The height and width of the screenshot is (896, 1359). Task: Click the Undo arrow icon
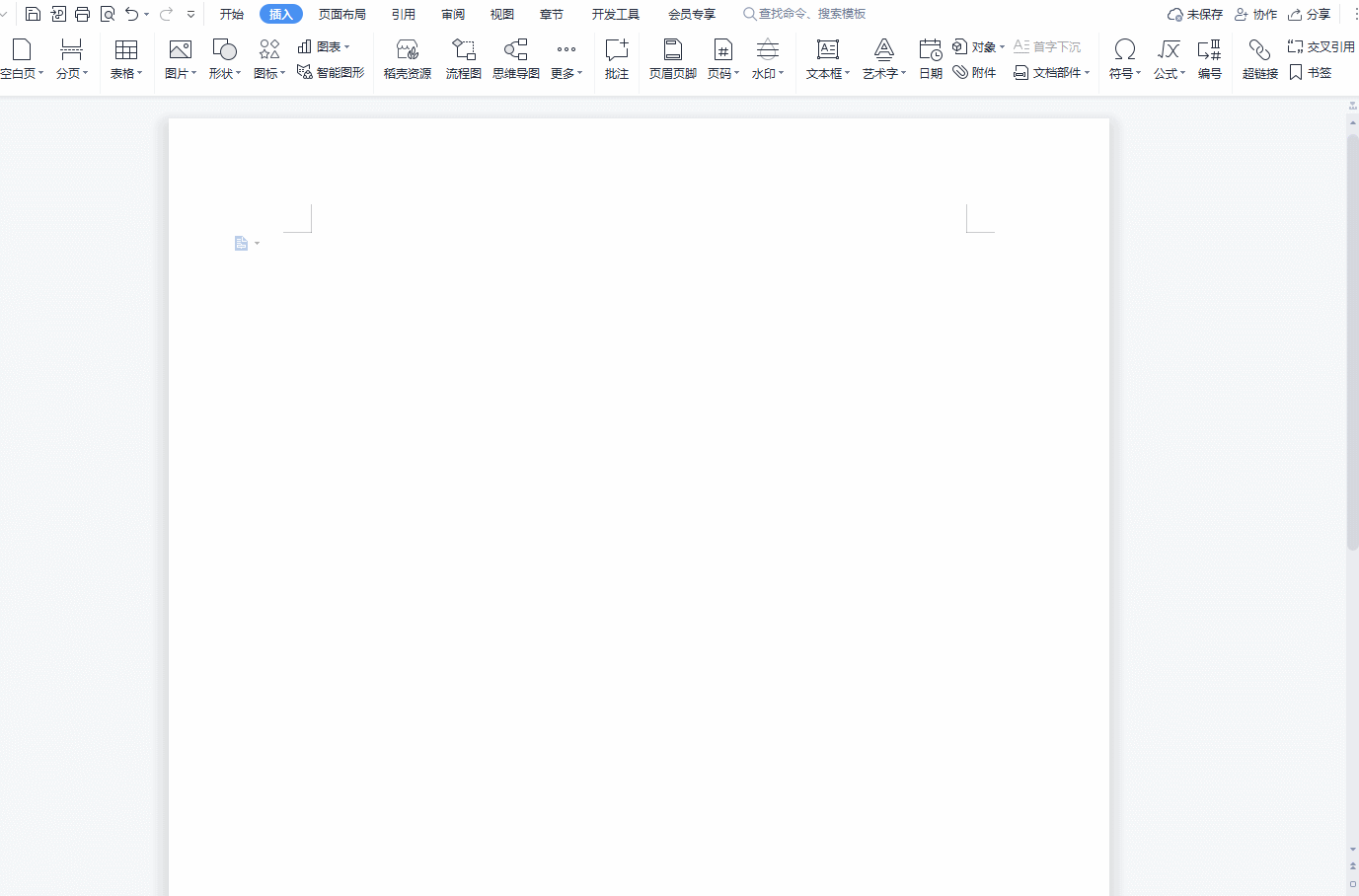click(131, 14)
